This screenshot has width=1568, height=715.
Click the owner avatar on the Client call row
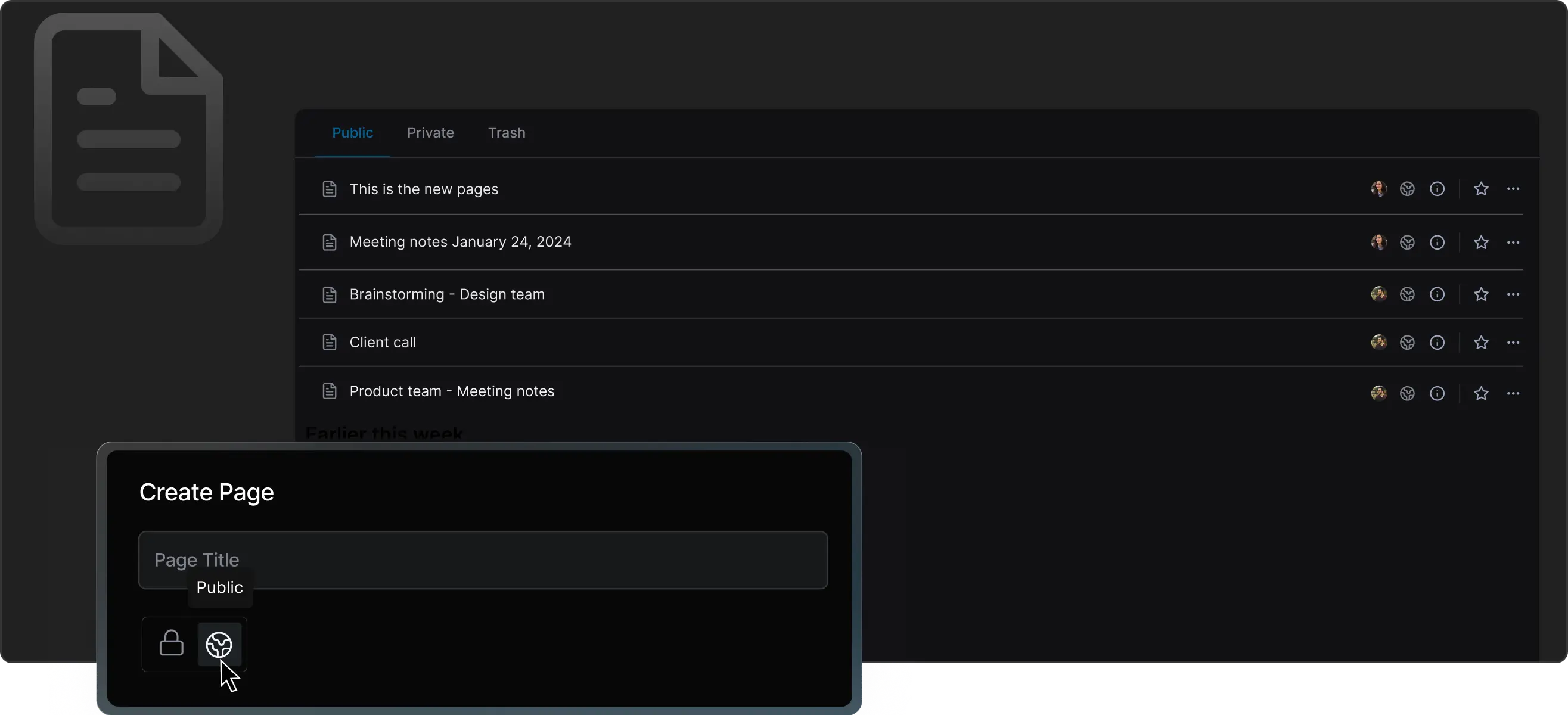(x=1378, y=343)
